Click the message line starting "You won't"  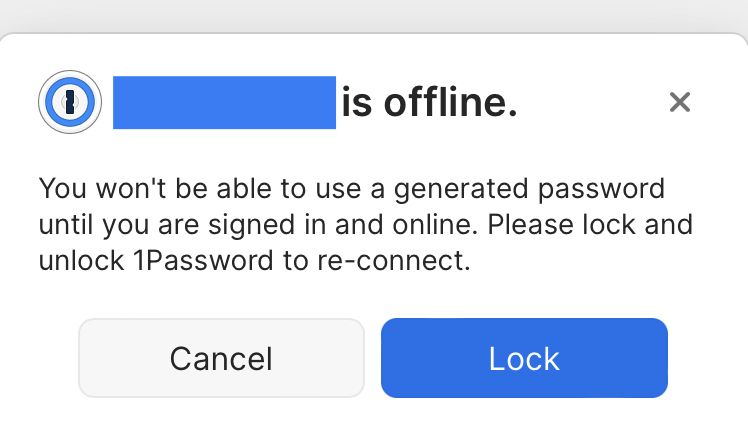click(350, 188)
